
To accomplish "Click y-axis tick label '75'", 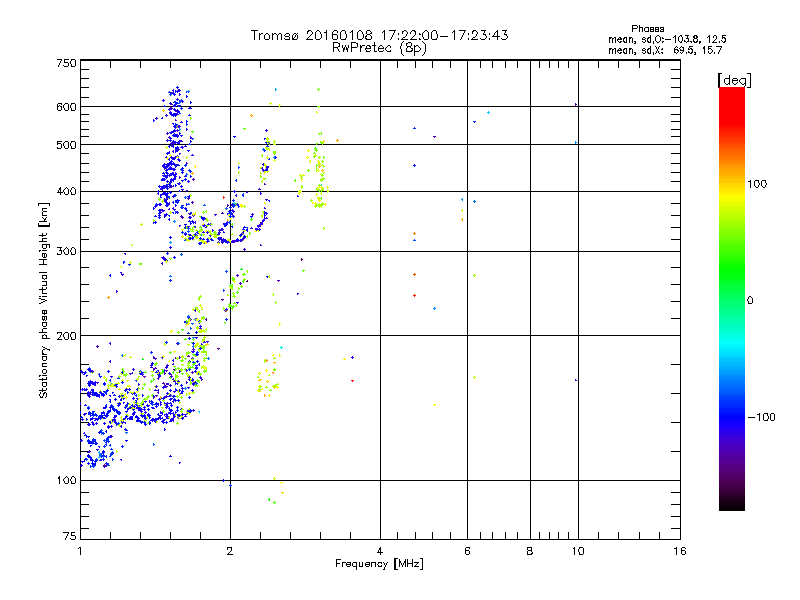I will tap(70, 536).
